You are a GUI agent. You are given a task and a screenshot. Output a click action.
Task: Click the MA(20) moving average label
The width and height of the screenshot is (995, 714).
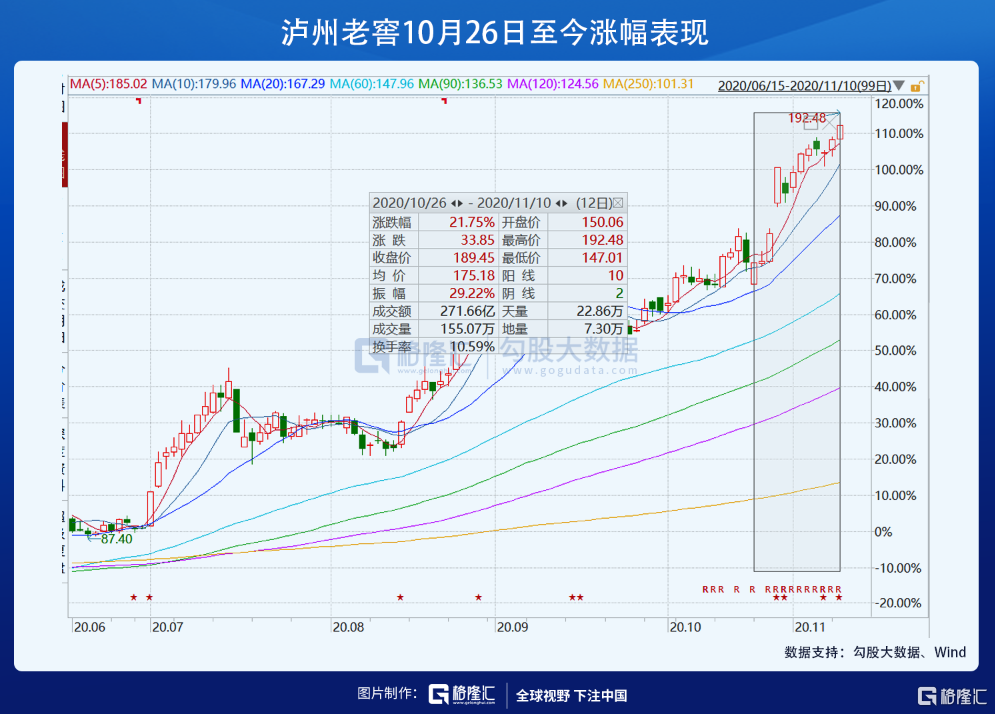coord(282,84)
